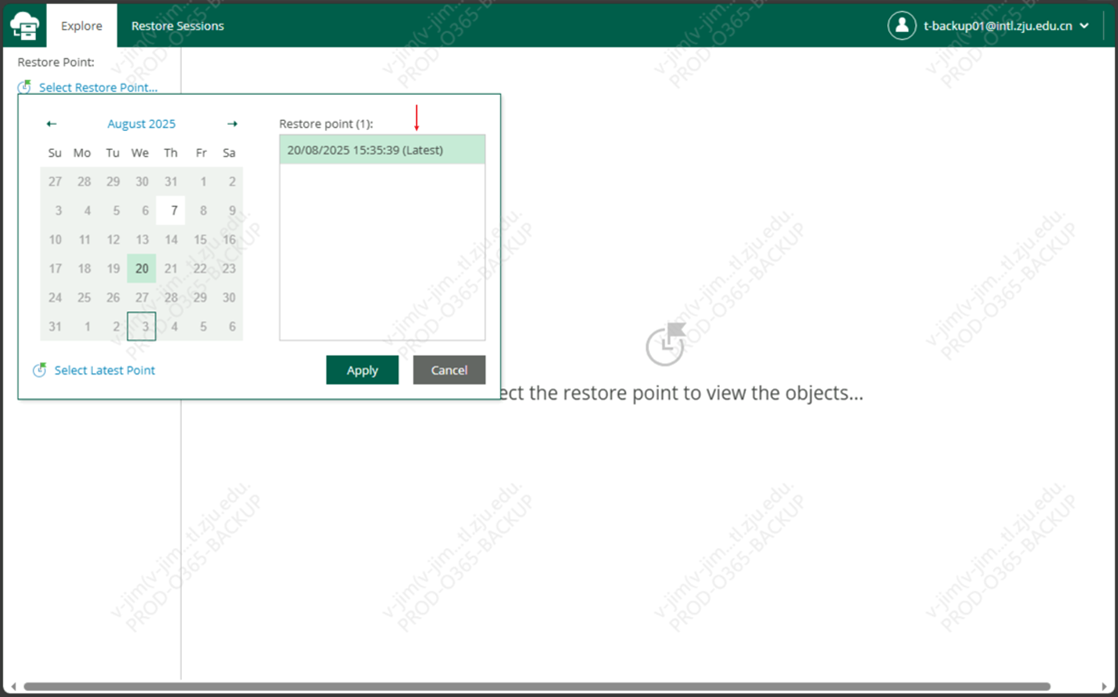Click the user account avatar icon
The image size is (1118, 697).
[x=901, y=26]
